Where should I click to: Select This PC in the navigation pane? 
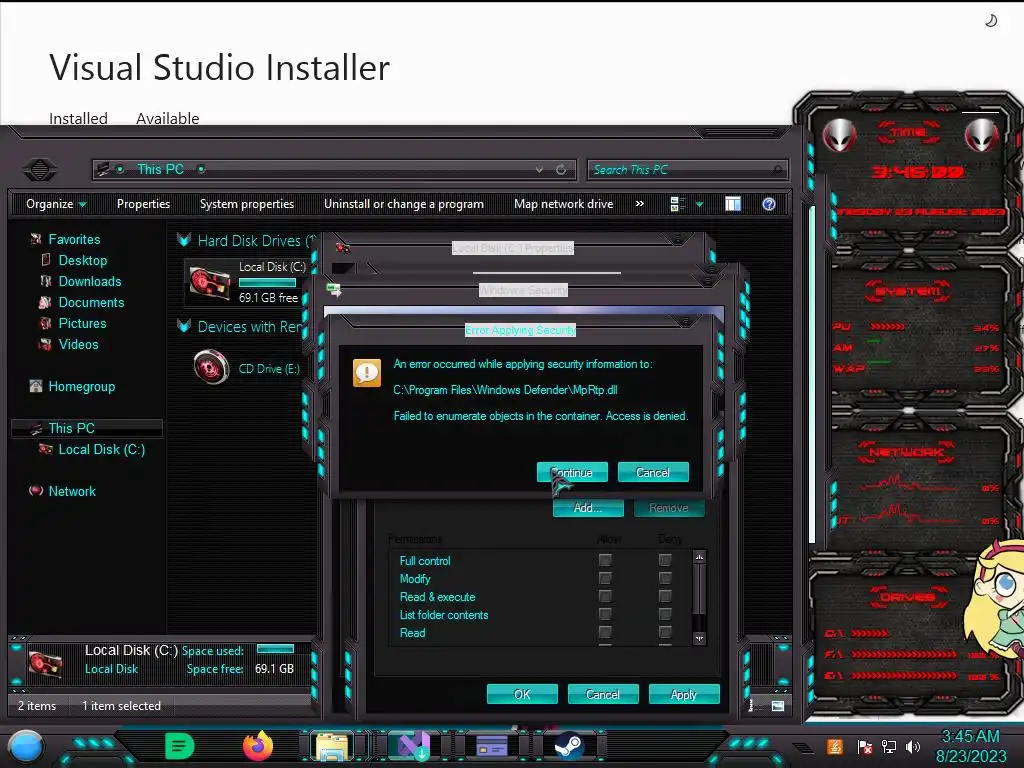(x=71, y=428)
